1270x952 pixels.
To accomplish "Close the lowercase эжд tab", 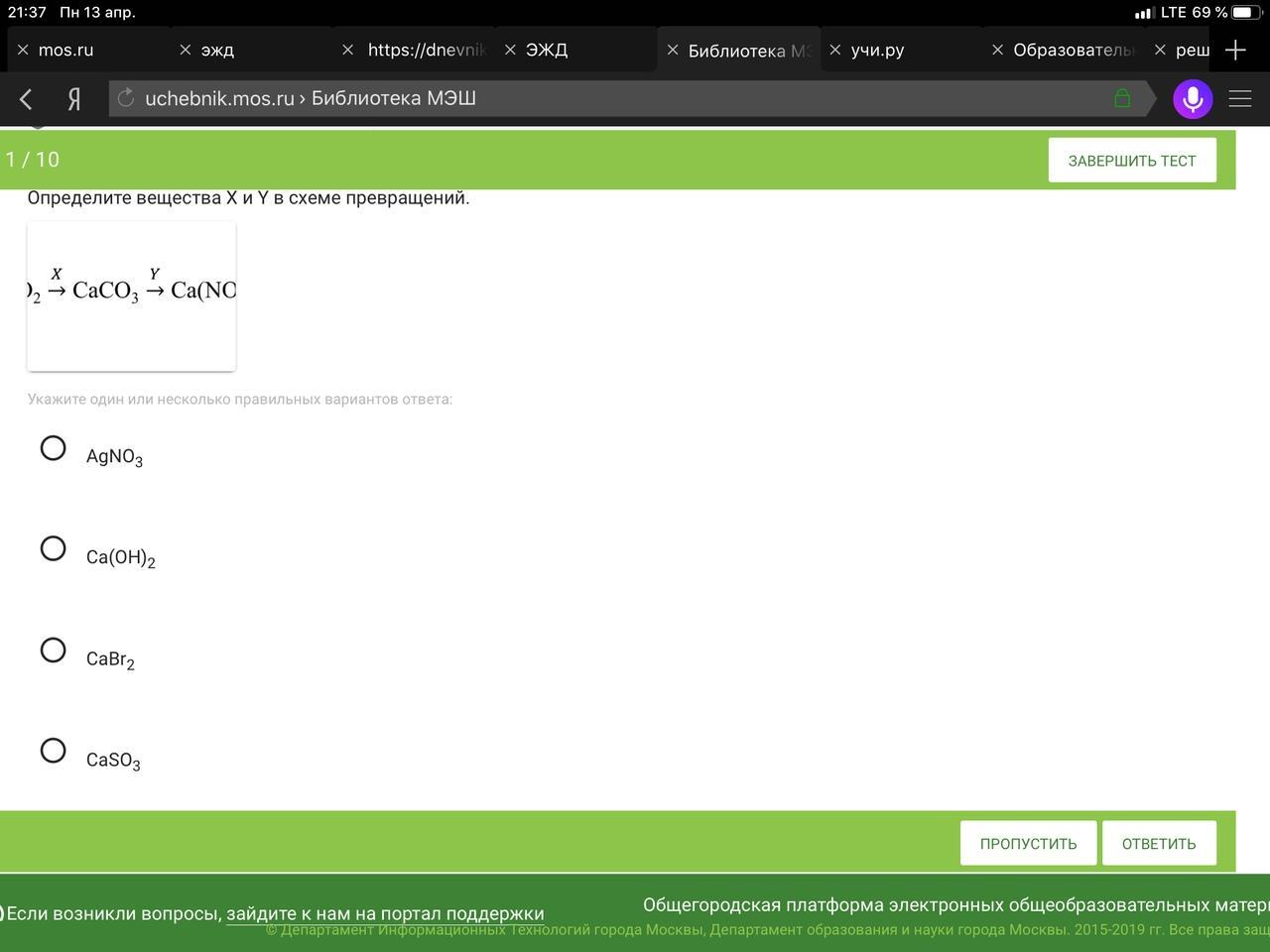I will click(x=185, y=50).
